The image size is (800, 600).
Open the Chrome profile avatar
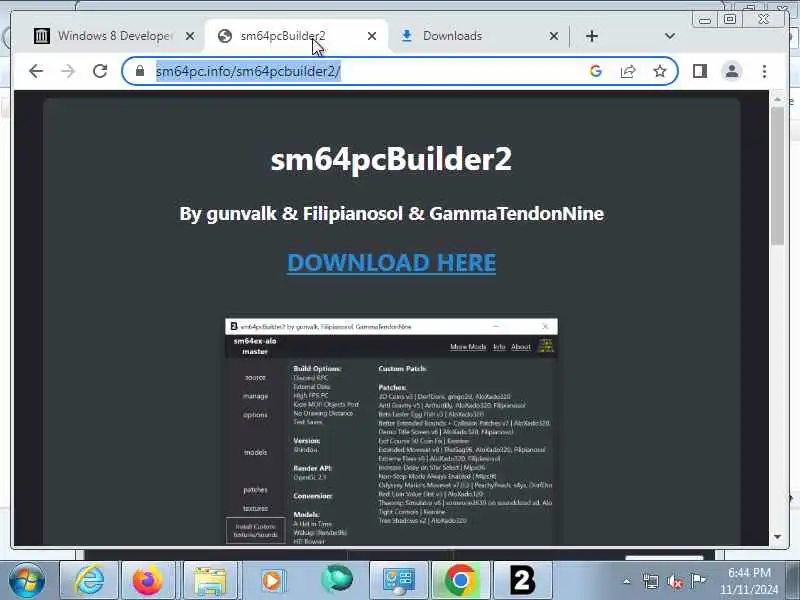(x=732, y=71)
